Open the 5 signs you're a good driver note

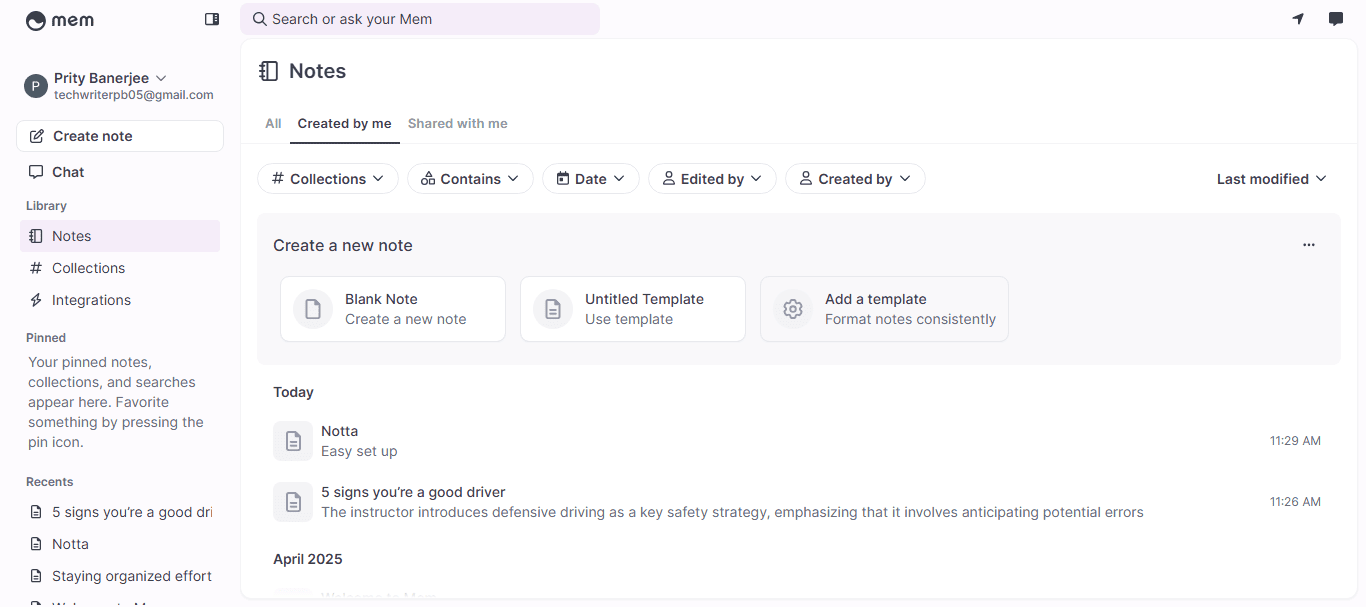pyautogui.click(x=413, y=492)
